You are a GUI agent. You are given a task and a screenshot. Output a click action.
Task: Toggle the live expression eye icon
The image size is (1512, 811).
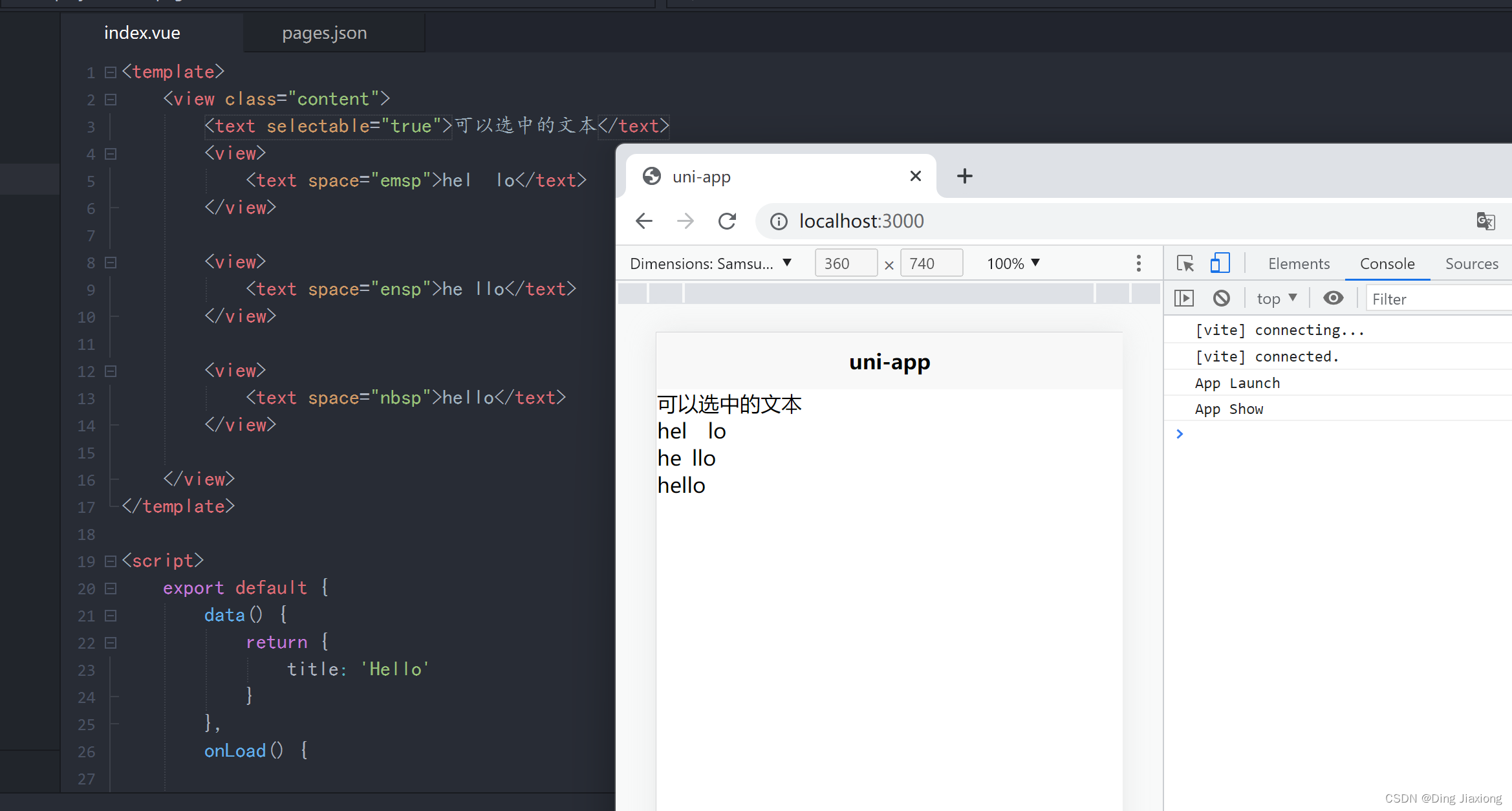point(1333,298)
